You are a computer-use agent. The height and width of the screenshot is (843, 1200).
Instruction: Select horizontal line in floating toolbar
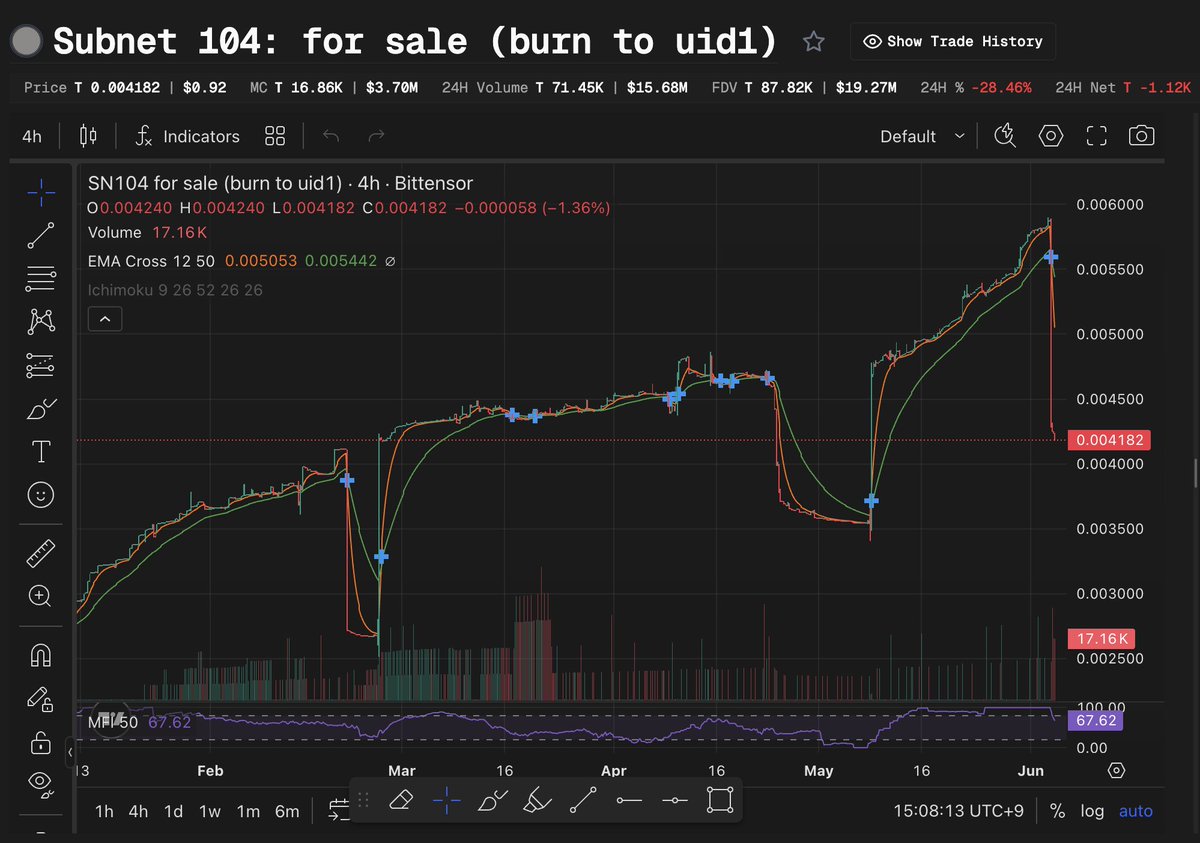tap(675, 800)
